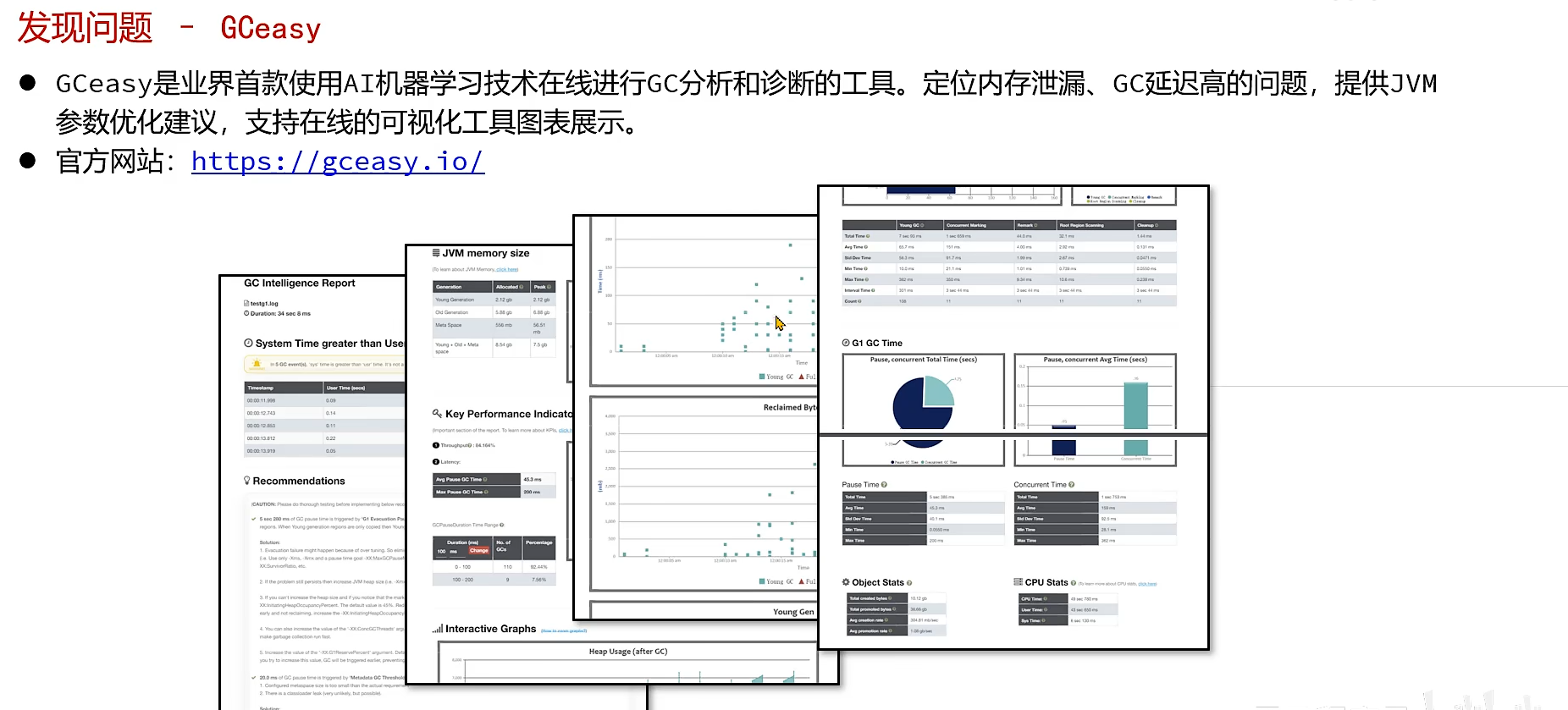The image size is (1568, 710).
Task: Click the testgt1.log file icon
Action: 246,303
